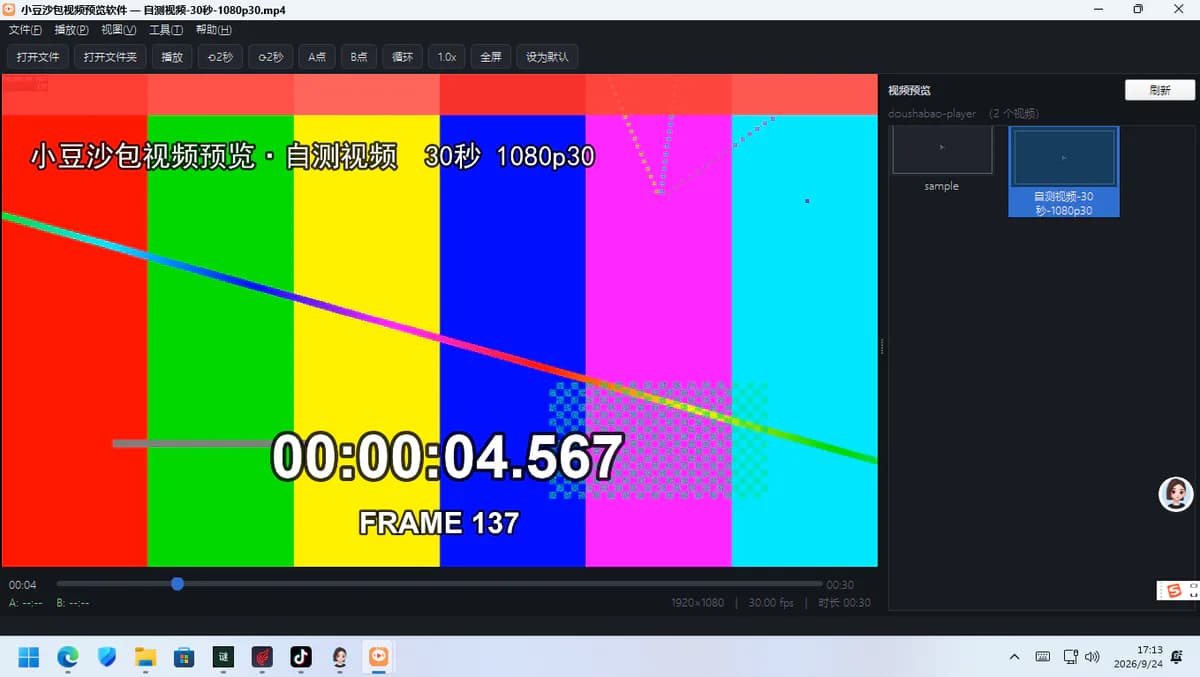Click the A: --:-- marker label

point(26,603)
